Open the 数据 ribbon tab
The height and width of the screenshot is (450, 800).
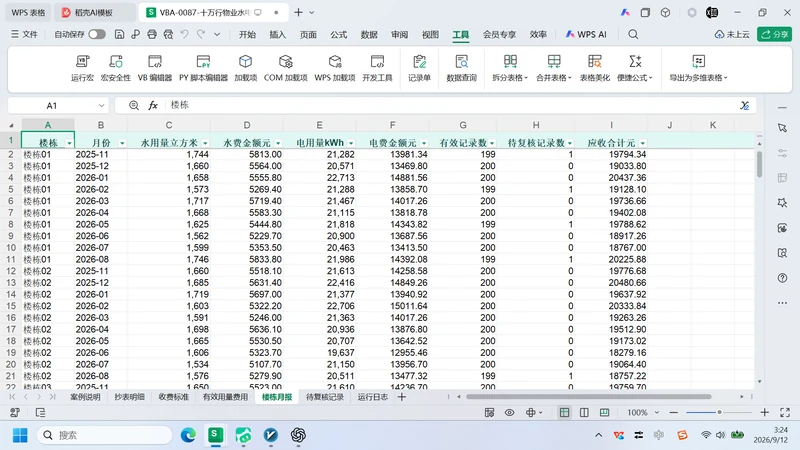(x=369, y=34)
